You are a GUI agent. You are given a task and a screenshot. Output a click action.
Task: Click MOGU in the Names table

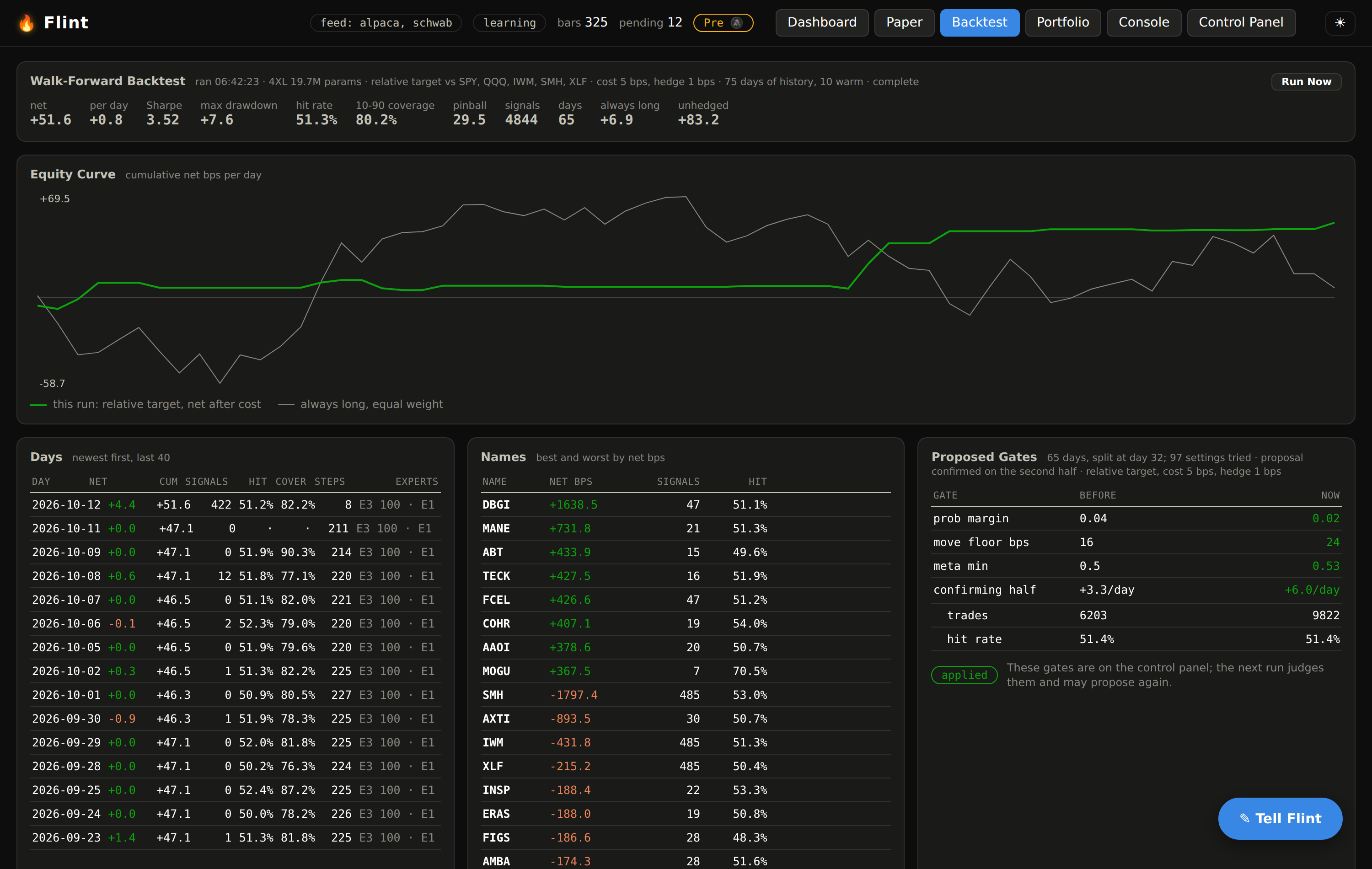pos(496,671)
